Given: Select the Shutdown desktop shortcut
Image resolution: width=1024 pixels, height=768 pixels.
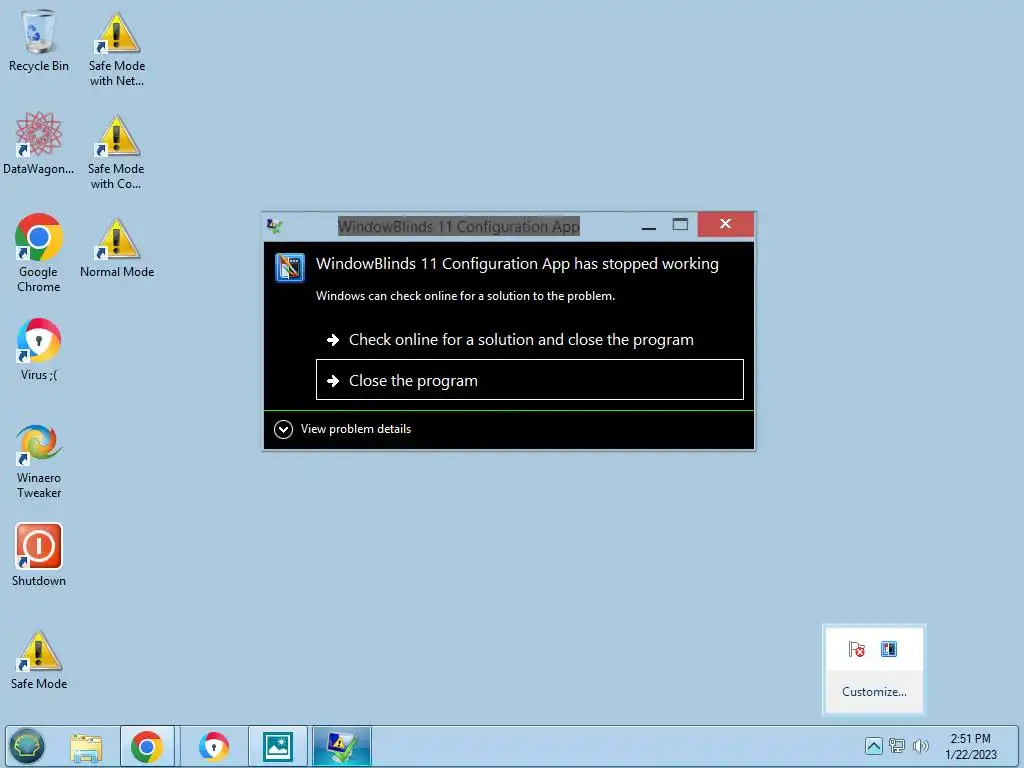Looking at the screenshot, I should pyautogui.click(x=39, y=555).
